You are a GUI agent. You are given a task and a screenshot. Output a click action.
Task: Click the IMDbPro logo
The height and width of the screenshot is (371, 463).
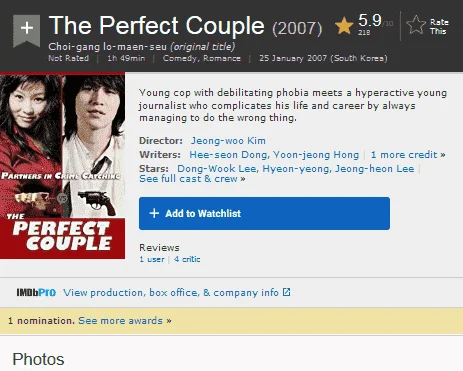tap(36, 293)
